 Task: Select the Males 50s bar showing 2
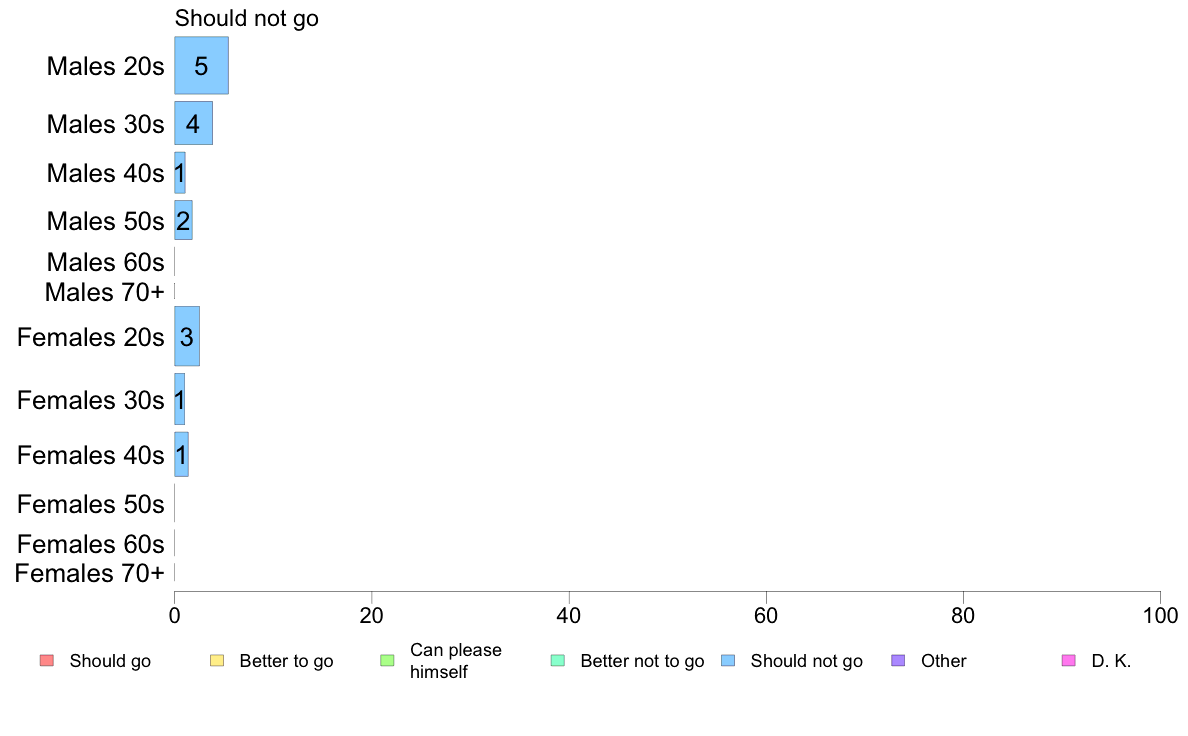(183, 221)
